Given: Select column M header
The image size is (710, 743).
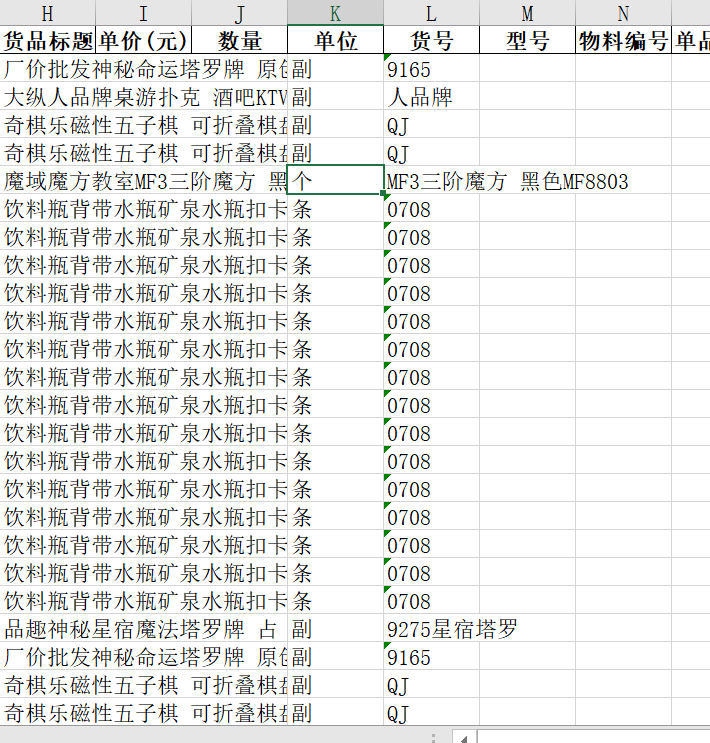Looking at the screenshot, I should coord(528,13).
